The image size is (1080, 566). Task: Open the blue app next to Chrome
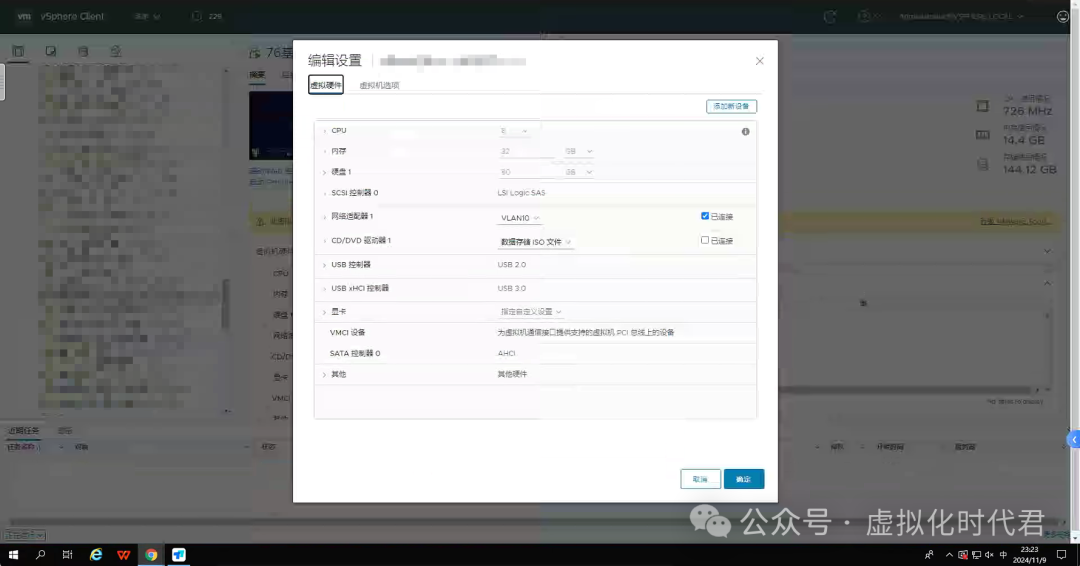[178, 554]
